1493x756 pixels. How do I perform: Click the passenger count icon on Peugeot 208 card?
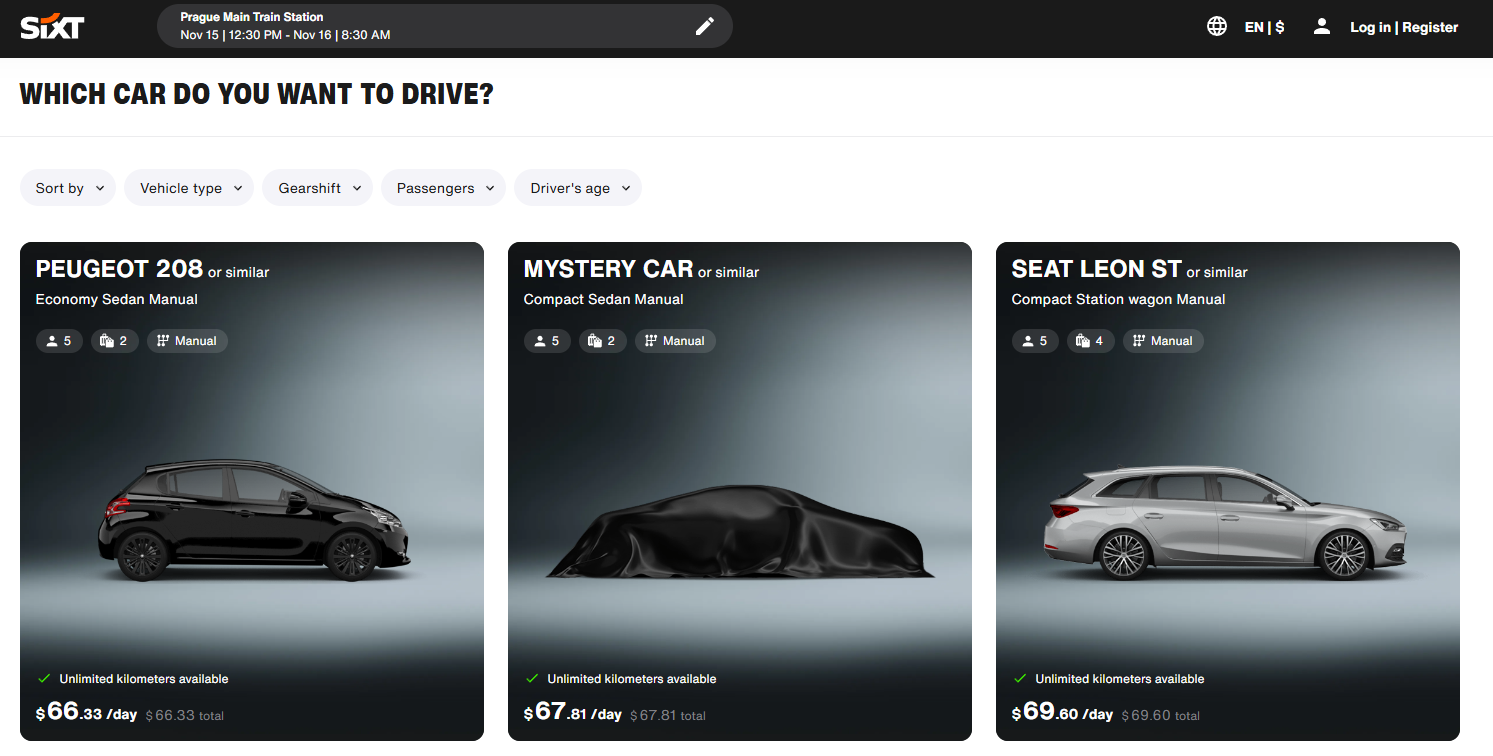(49, 340)
